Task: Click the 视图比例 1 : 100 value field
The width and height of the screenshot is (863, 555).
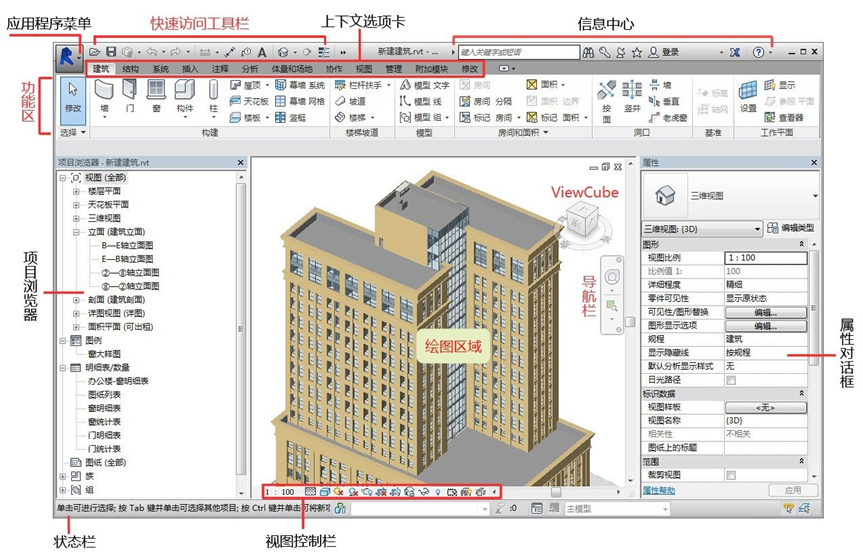Action: (766, 258)
